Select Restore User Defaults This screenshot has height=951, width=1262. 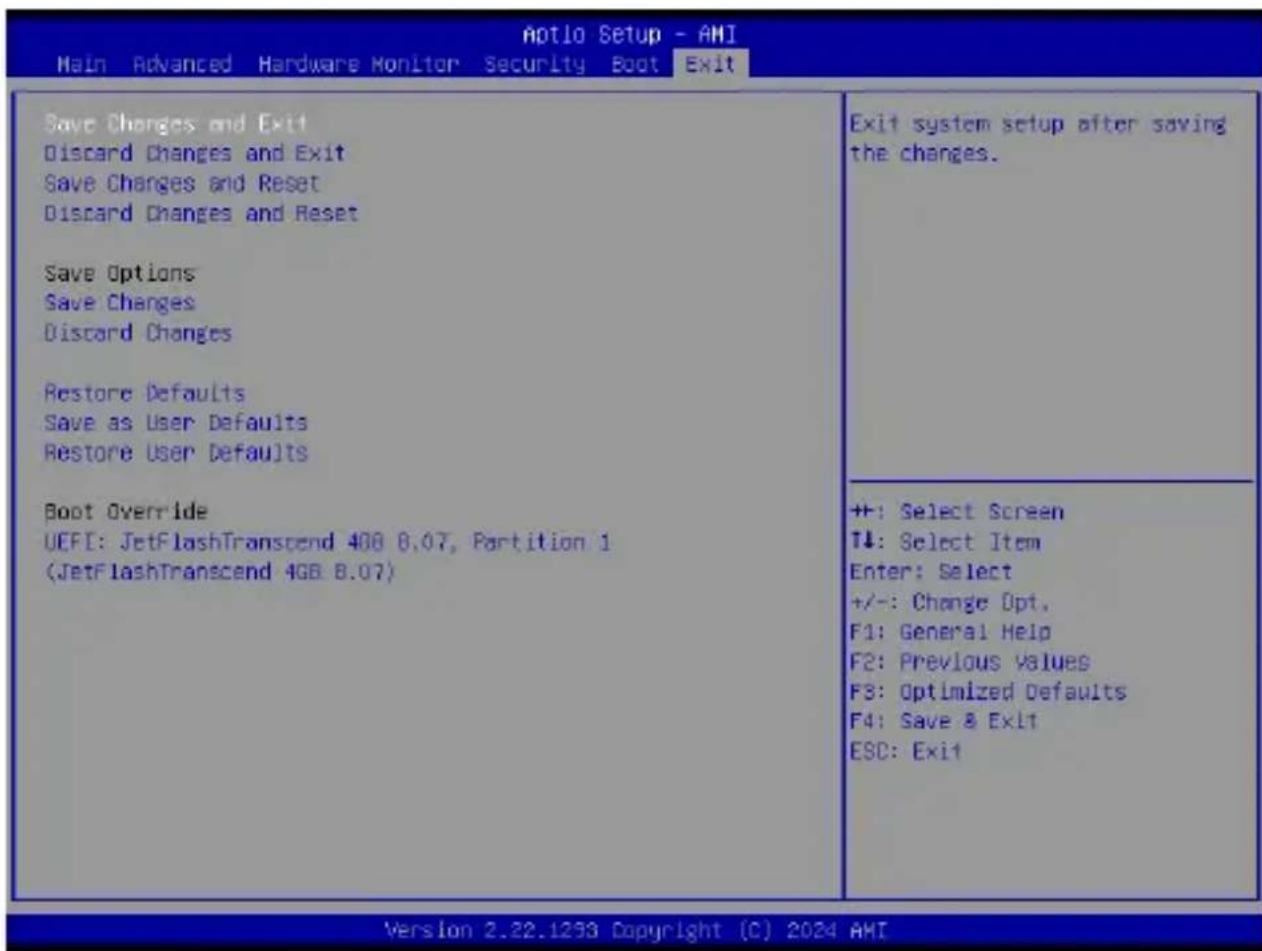[x=176, y=452]
